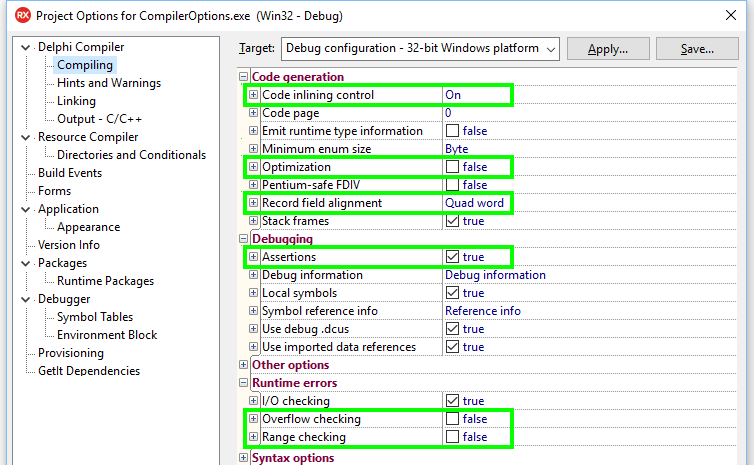Screen dimensions: 755x465
Task: Click the Code inlining control value On
Action: click(x=453, y=95)
